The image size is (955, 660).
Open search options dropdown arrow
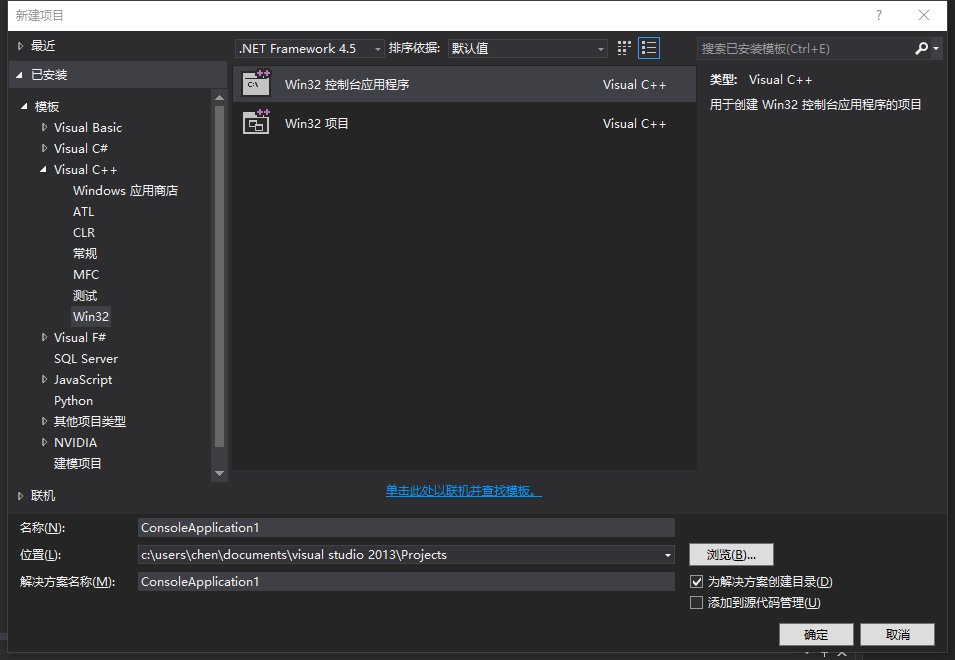[x=936, y=48]
